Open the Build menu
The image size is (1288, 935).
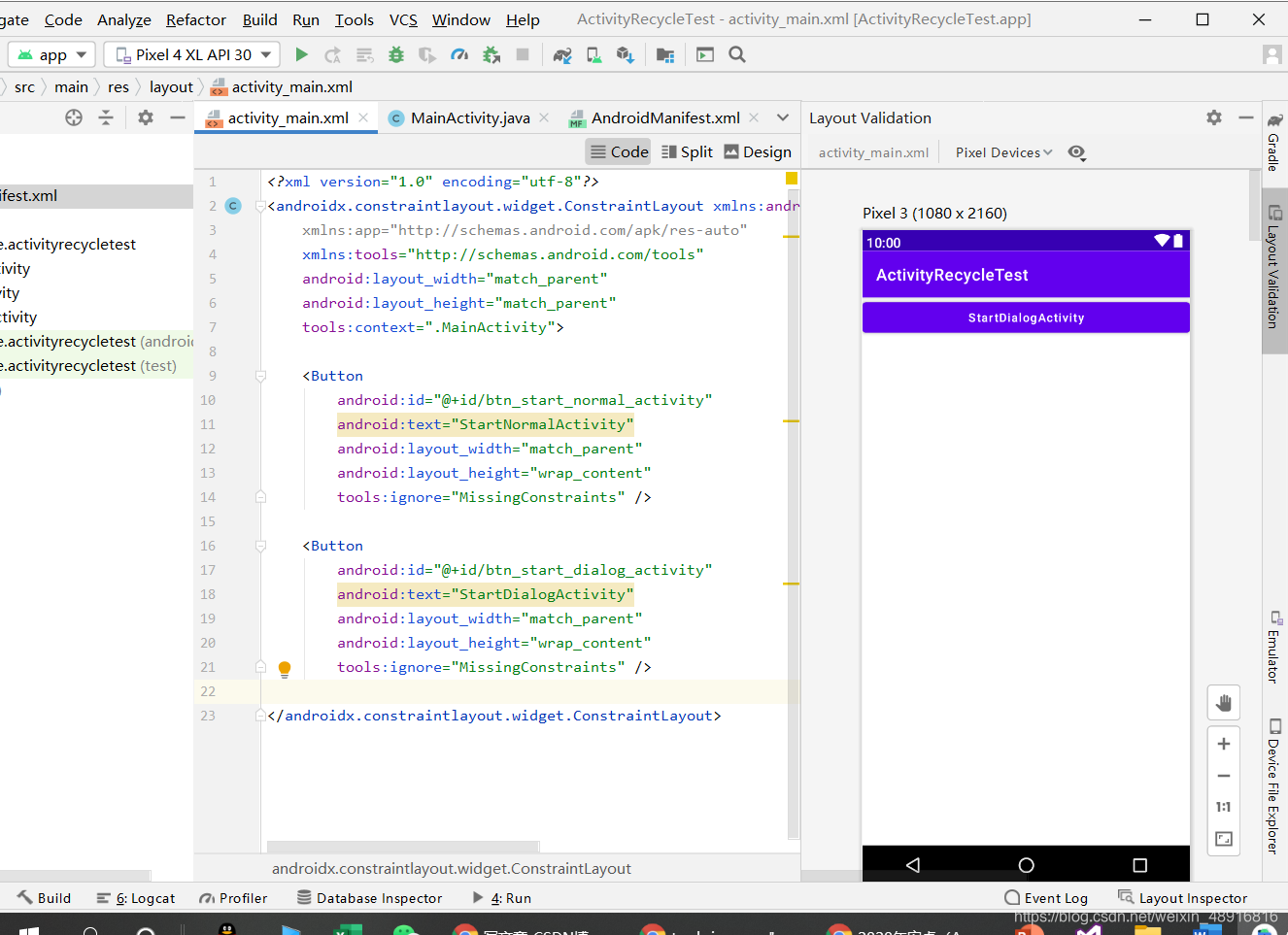[x=260, y=19]
